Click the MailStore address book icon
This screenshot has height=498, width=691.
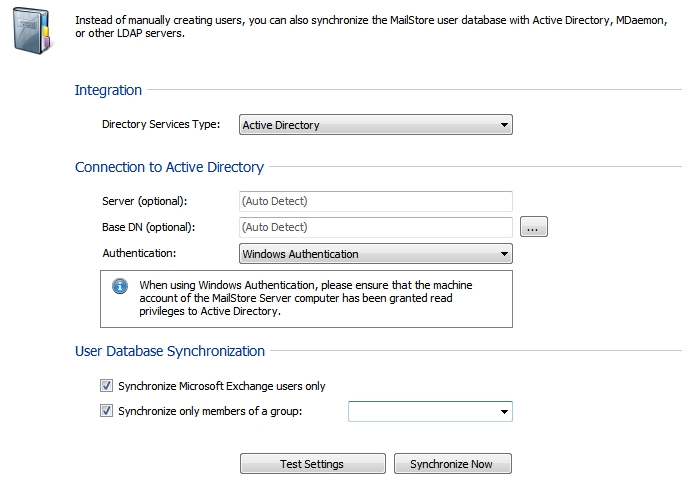[x=32, y=31]
